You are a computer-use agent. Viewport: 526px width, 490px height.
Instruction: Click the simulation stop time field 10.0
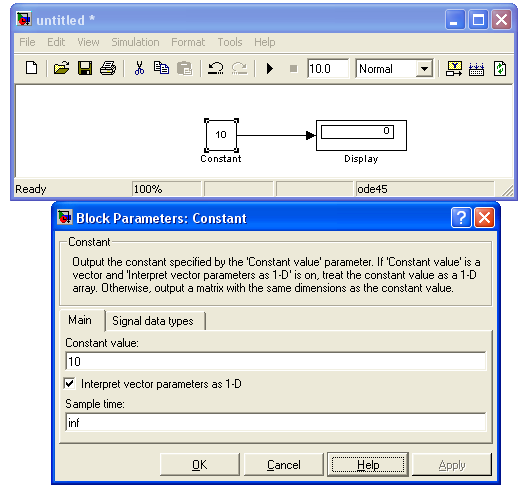(x=328, y=69)
